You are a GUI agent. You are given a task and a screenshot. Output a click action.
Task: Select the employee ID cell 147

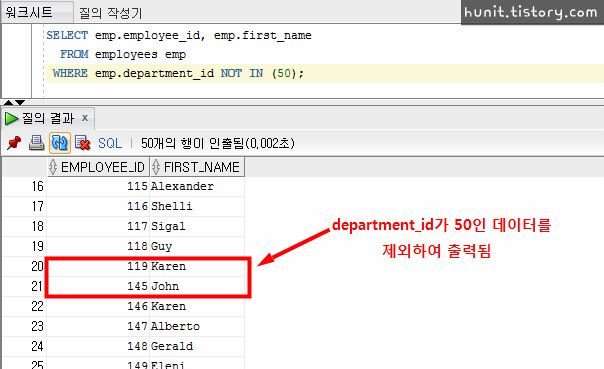98,327
